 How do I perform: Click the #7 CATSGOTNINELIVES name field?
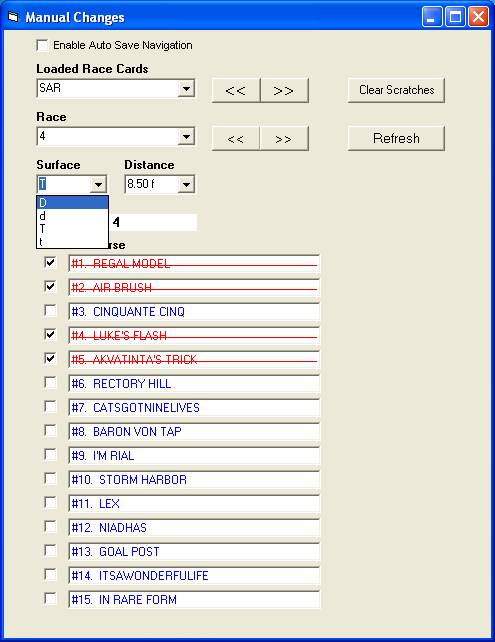(194, 407)
